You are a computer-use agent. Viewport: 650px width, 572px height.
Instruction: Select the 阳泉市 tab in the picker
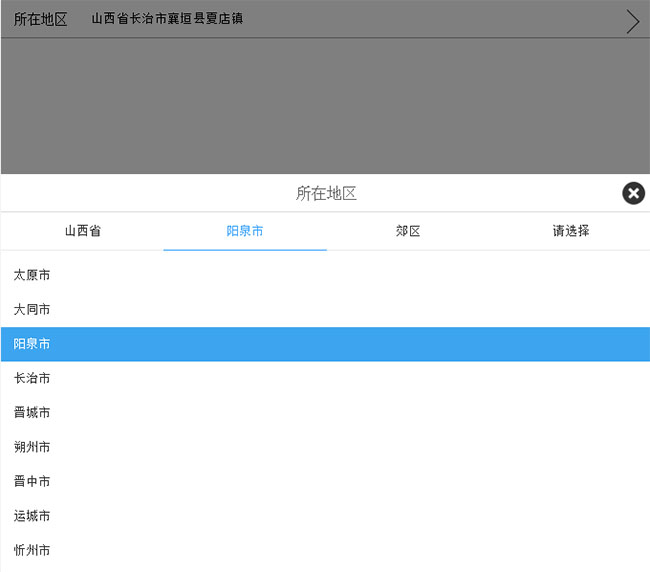pyautogui.click(x=245, y=231)
